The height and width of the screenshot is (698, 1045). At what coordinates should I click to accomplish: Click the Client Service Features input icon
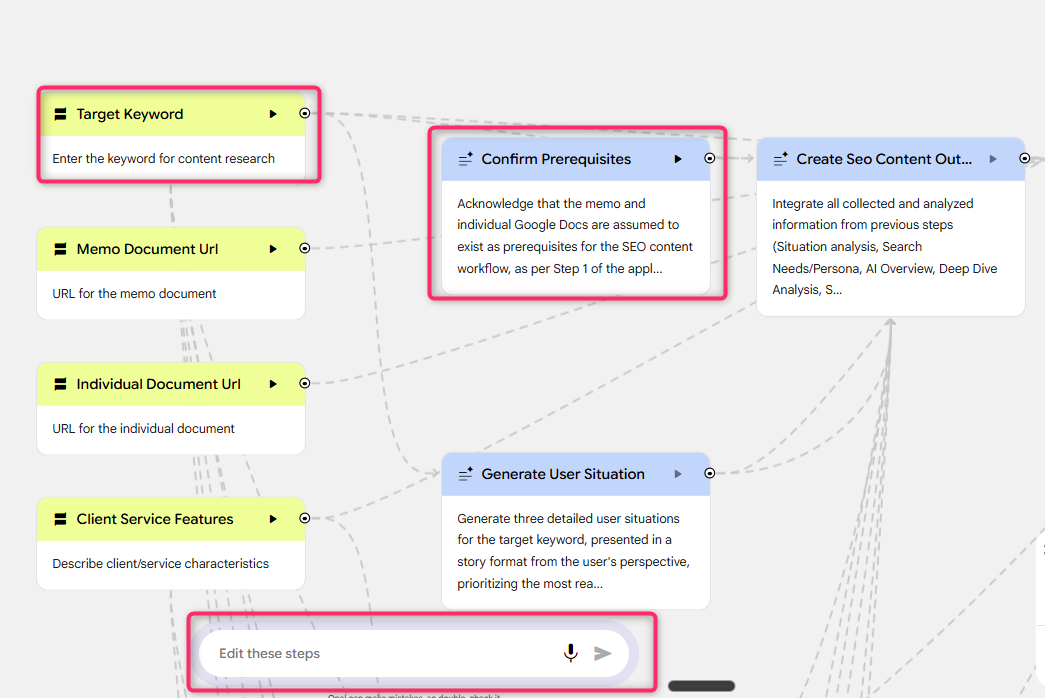point(60,519)
